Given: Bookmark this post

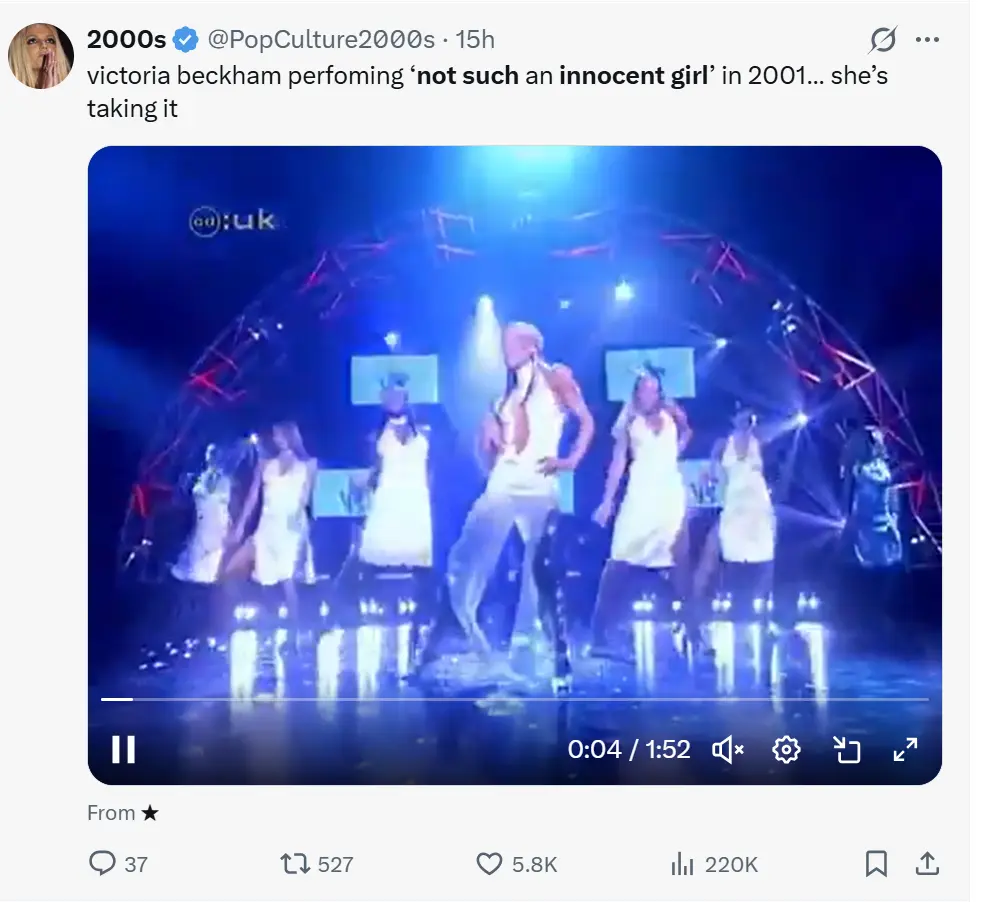Looking at the screenshot, I should coord(876,864).
